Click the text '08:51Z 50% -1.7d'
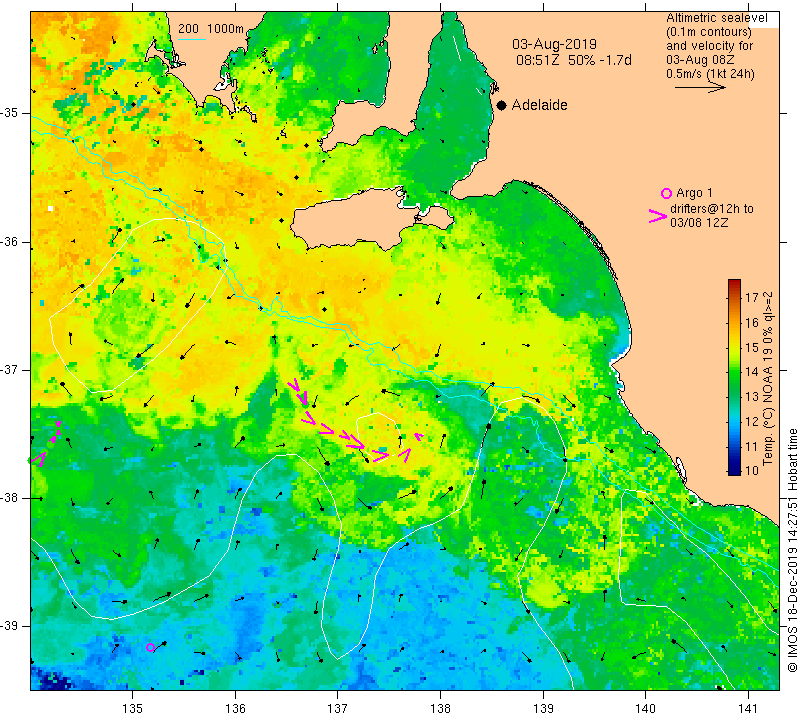The height and width of the screenshot is (720, 800). pos(573,60)
